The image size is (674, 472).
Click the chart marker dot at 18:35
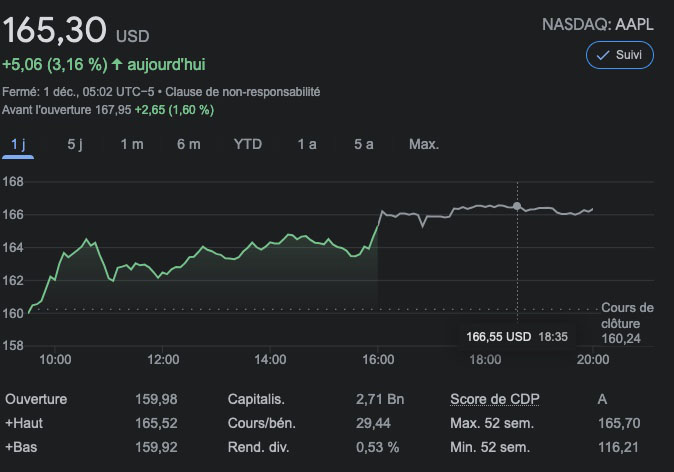click(x=517, y=206)
